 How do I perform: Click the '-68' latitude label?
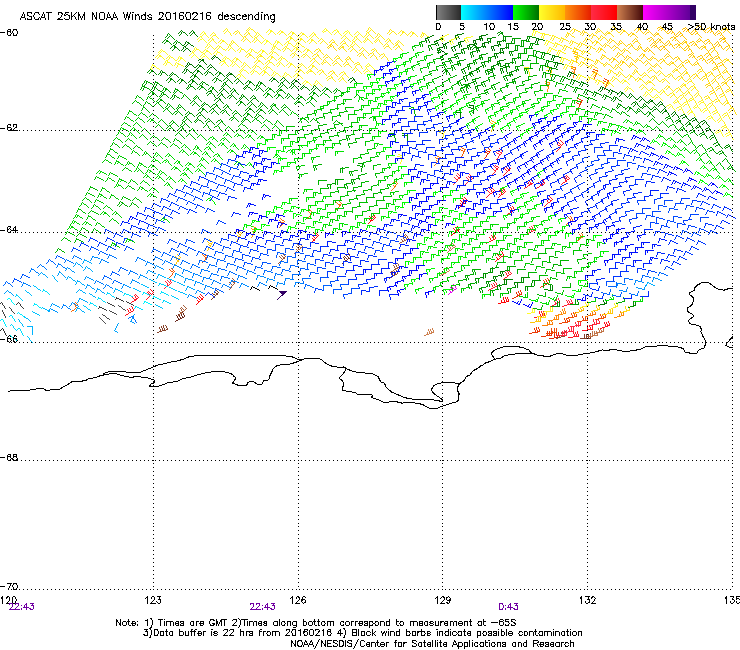pos(10,457)
